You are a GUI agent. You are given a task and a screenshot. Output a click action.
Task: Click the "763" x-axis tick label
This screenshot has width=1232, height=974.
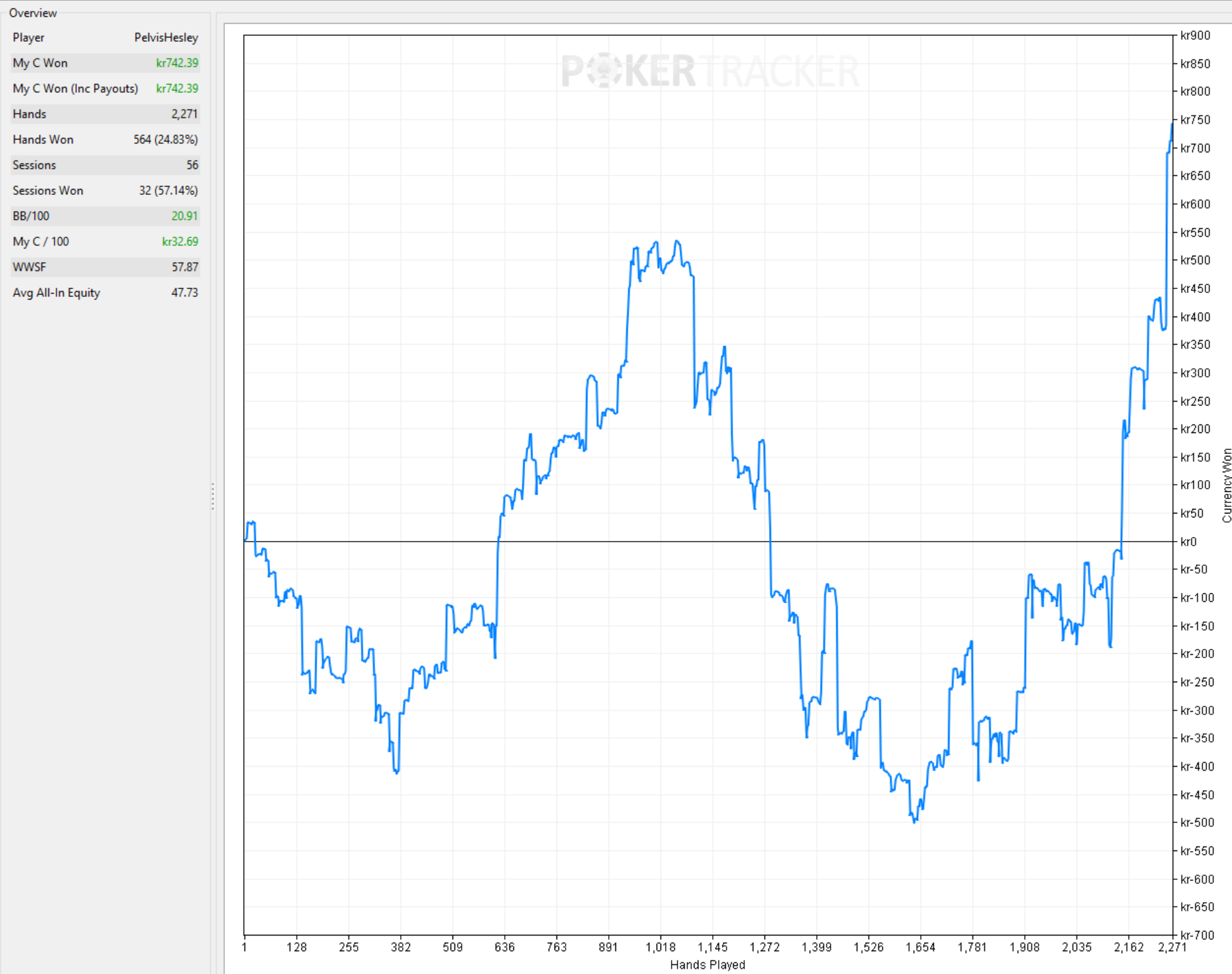tap(556, 947)
